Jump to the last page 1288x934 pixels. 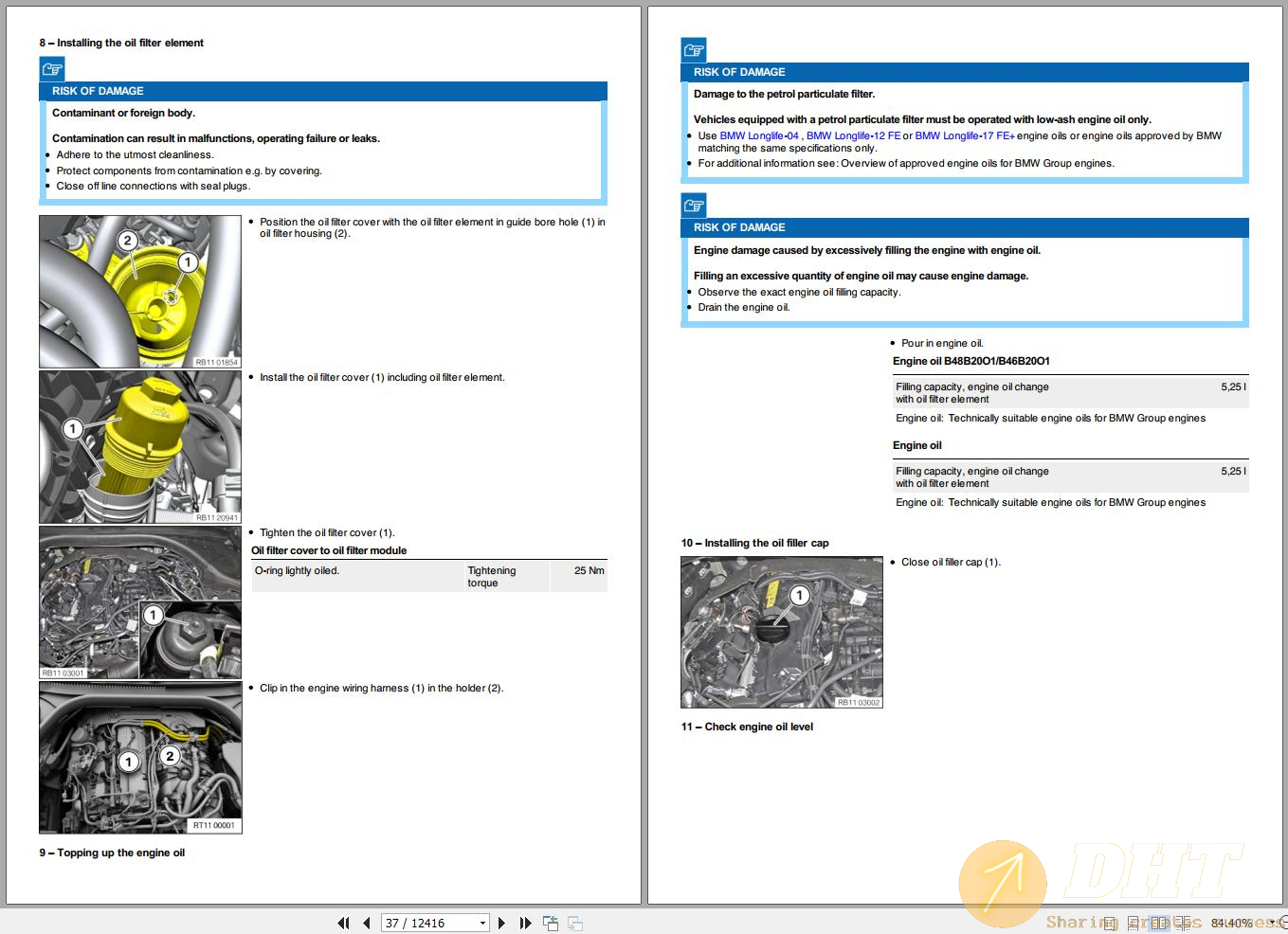coord(525,923)
